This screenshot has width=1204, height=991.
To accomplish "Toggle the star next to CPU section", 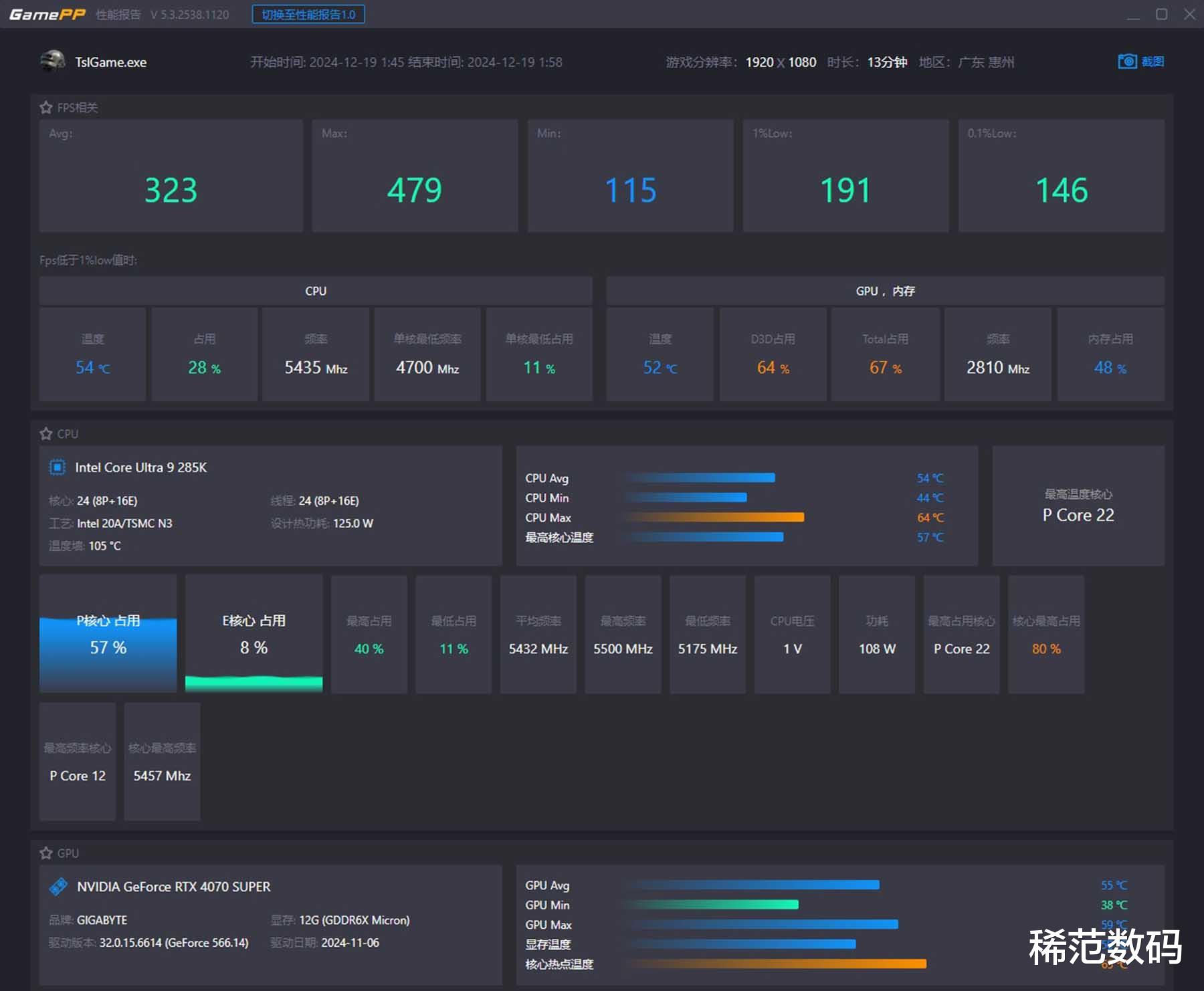I will (45, 434).
